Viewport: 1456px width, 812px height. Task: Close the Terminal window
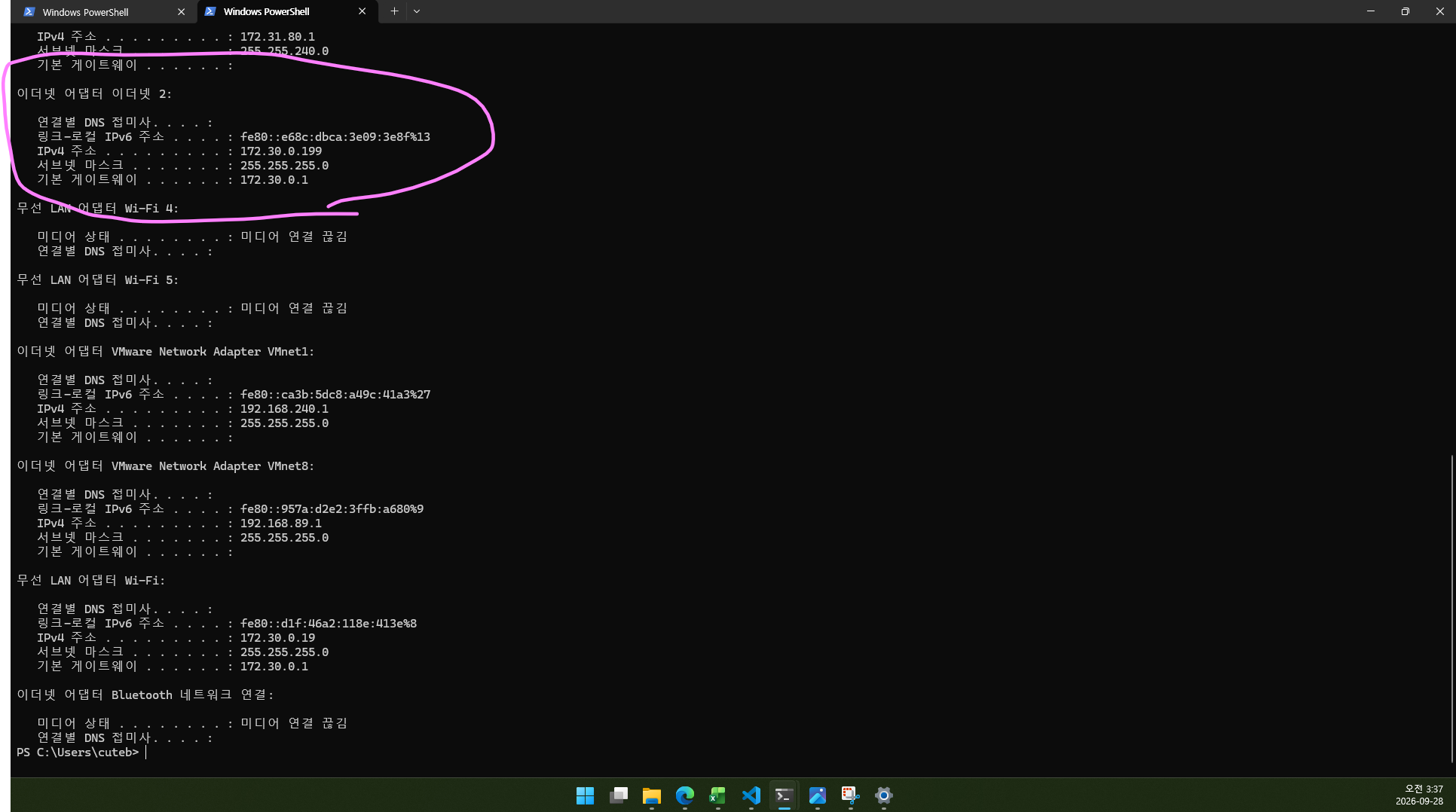coord(1439,11)
